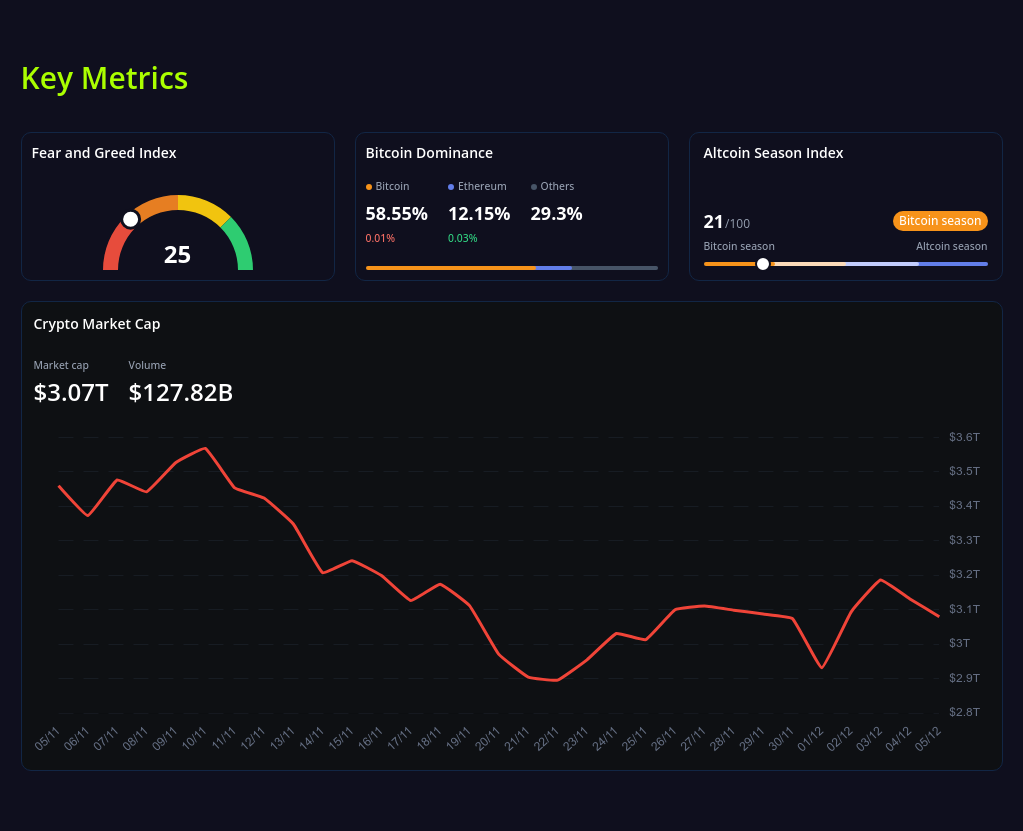Select the Market cap metric label

[x=60, y=365]
